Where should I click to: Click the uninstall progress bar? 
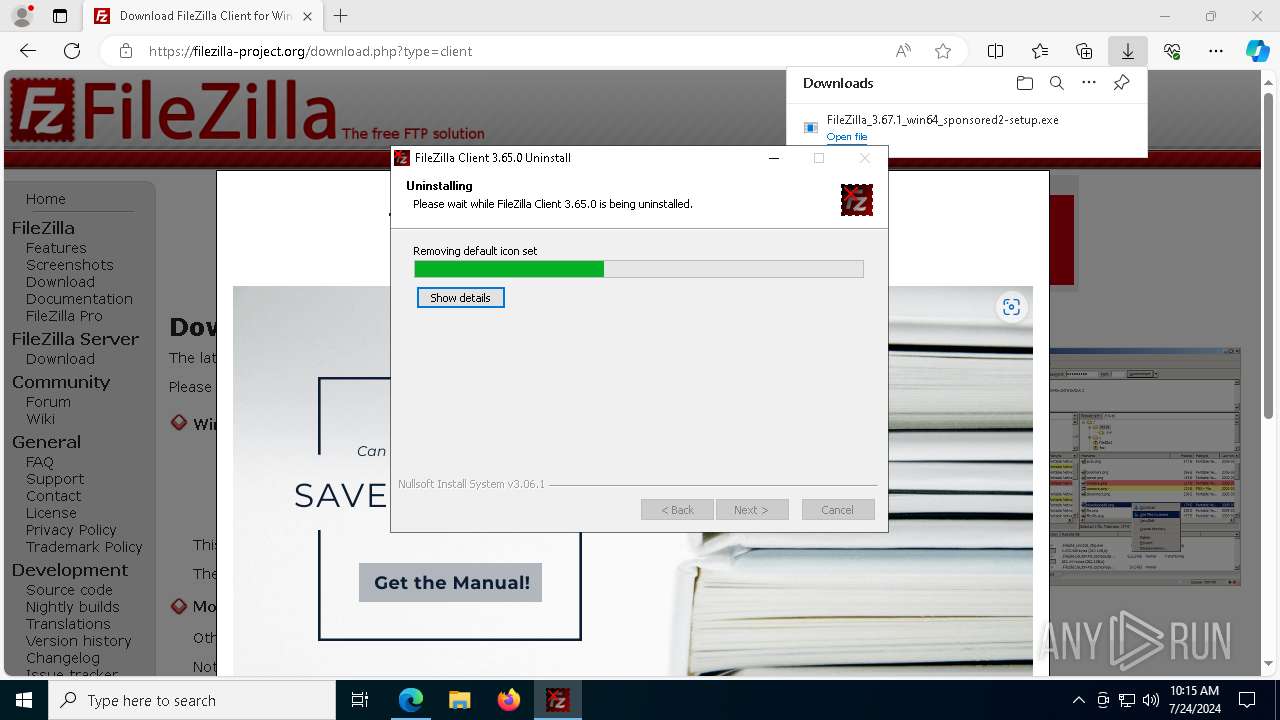639,269
